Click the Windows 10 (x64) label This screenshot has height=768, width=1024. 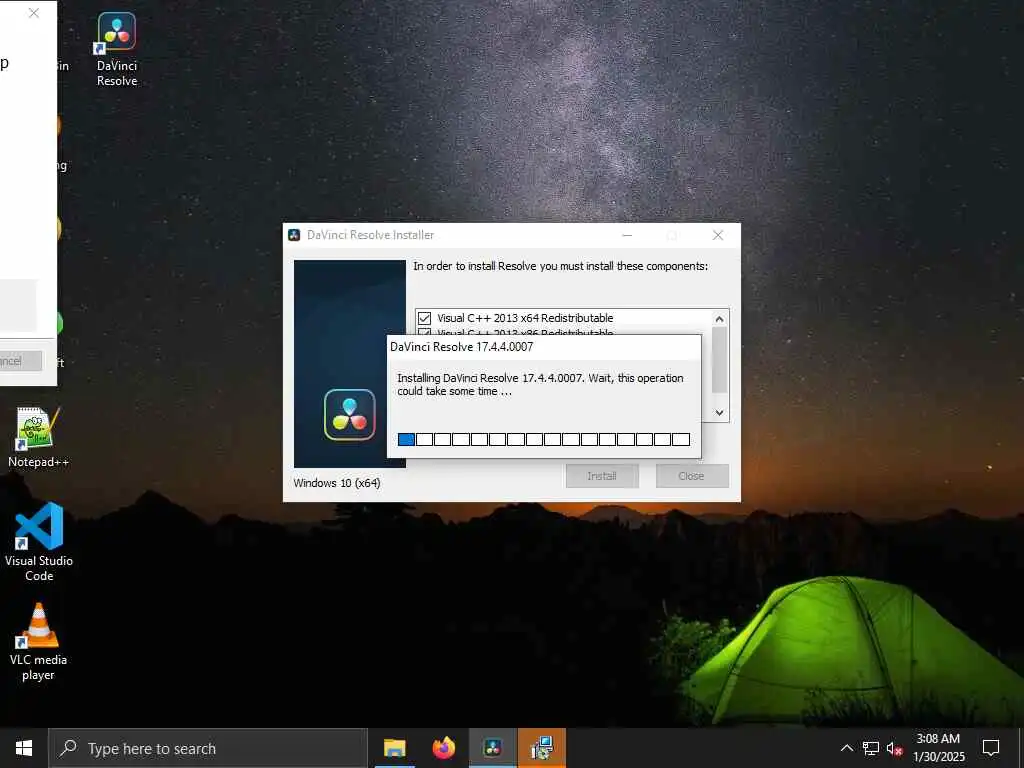coord(337,483)
